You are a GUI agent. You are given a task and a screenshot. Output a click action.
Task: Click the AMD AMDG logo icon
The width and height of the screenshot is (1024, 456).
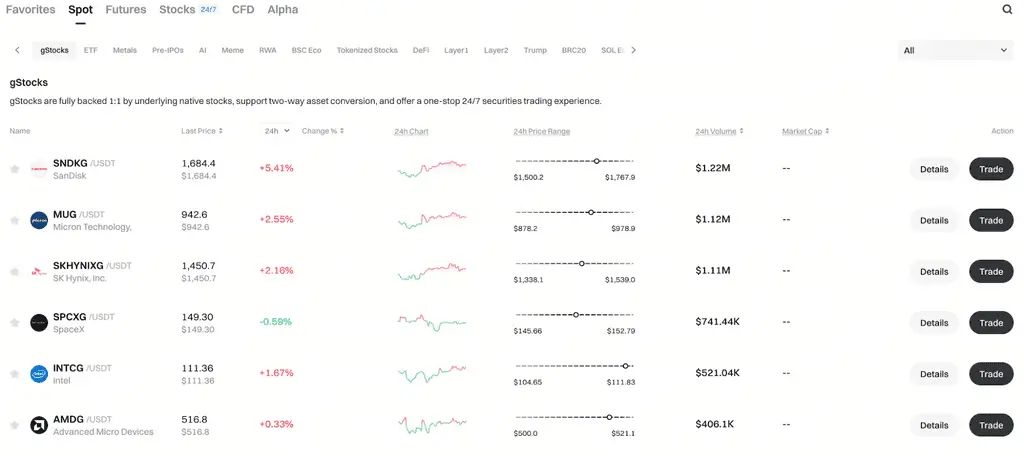tap(39, 425)
